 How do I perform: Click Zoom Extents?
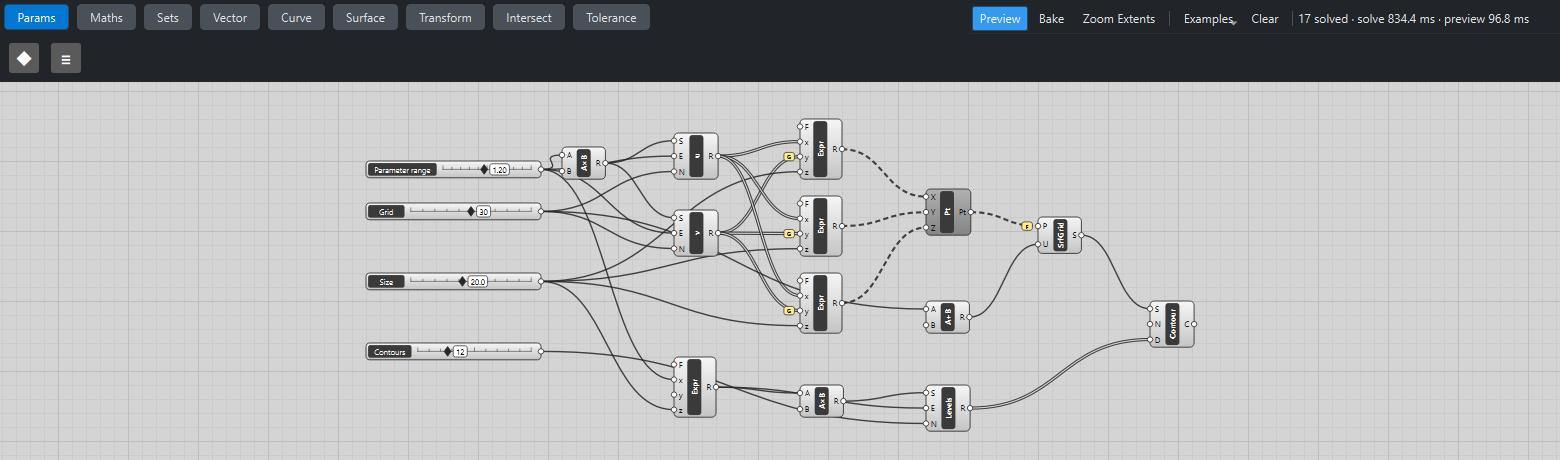point(1119,19)
